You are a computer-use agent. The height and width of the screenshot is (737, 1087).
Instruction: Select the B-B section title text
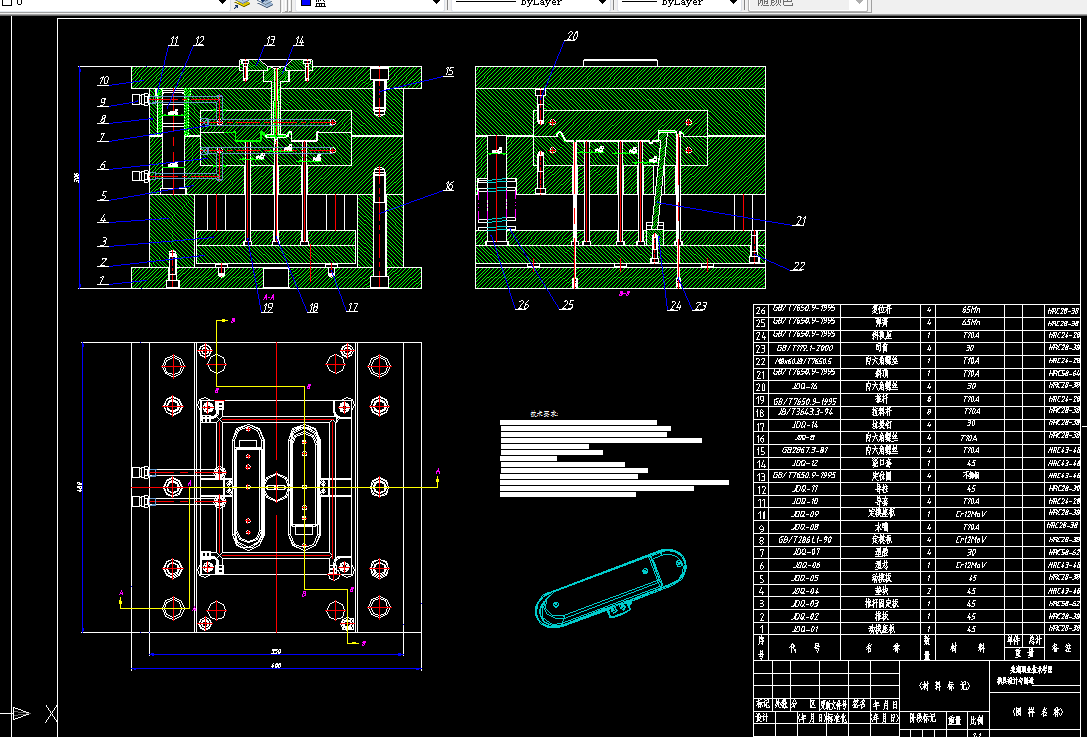point(624,293)
